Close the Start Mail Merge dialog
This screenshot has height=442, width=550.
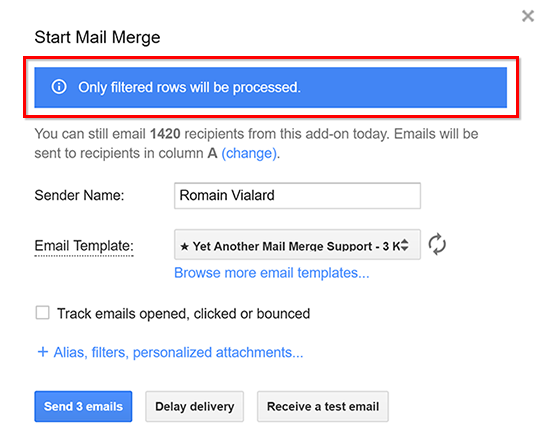[x=528, y=16]
